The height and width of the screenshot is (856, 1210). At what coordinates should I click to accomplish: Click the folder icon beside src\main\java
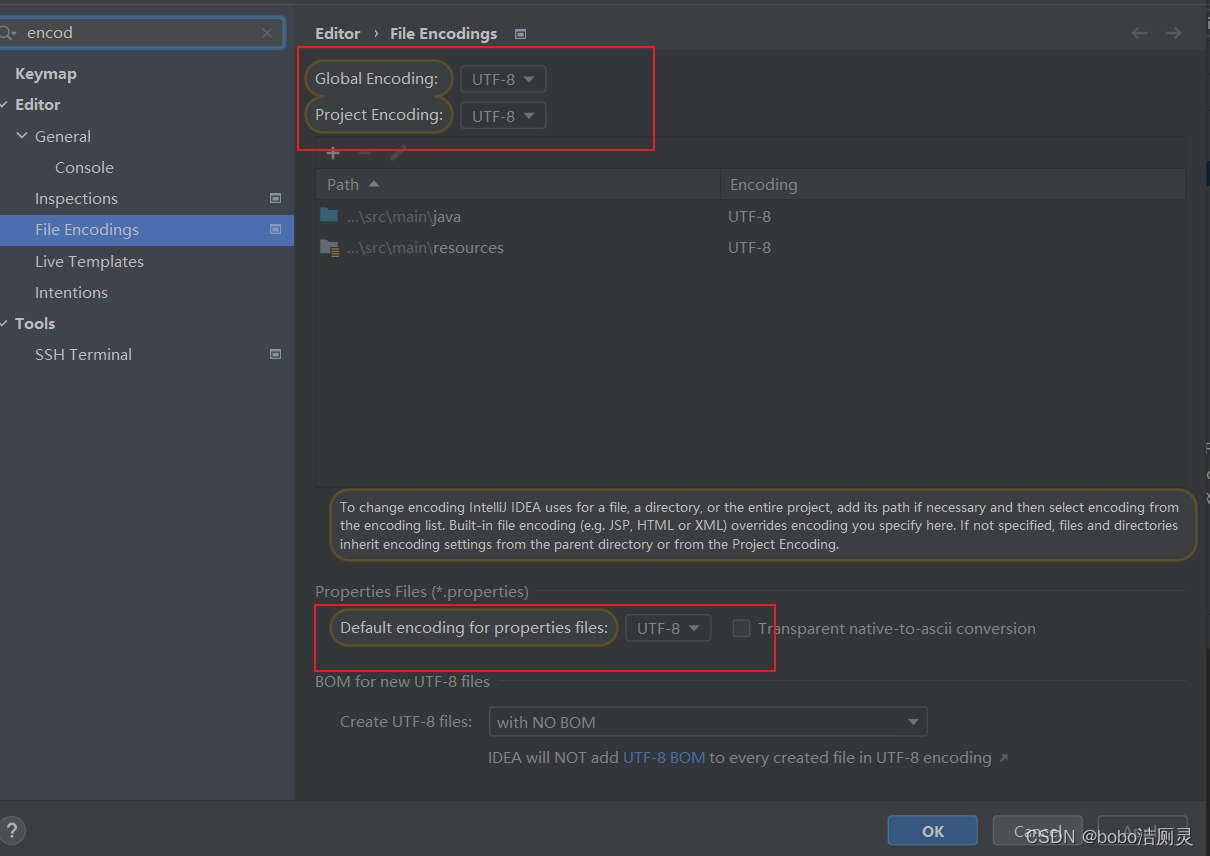click(330, 215)
